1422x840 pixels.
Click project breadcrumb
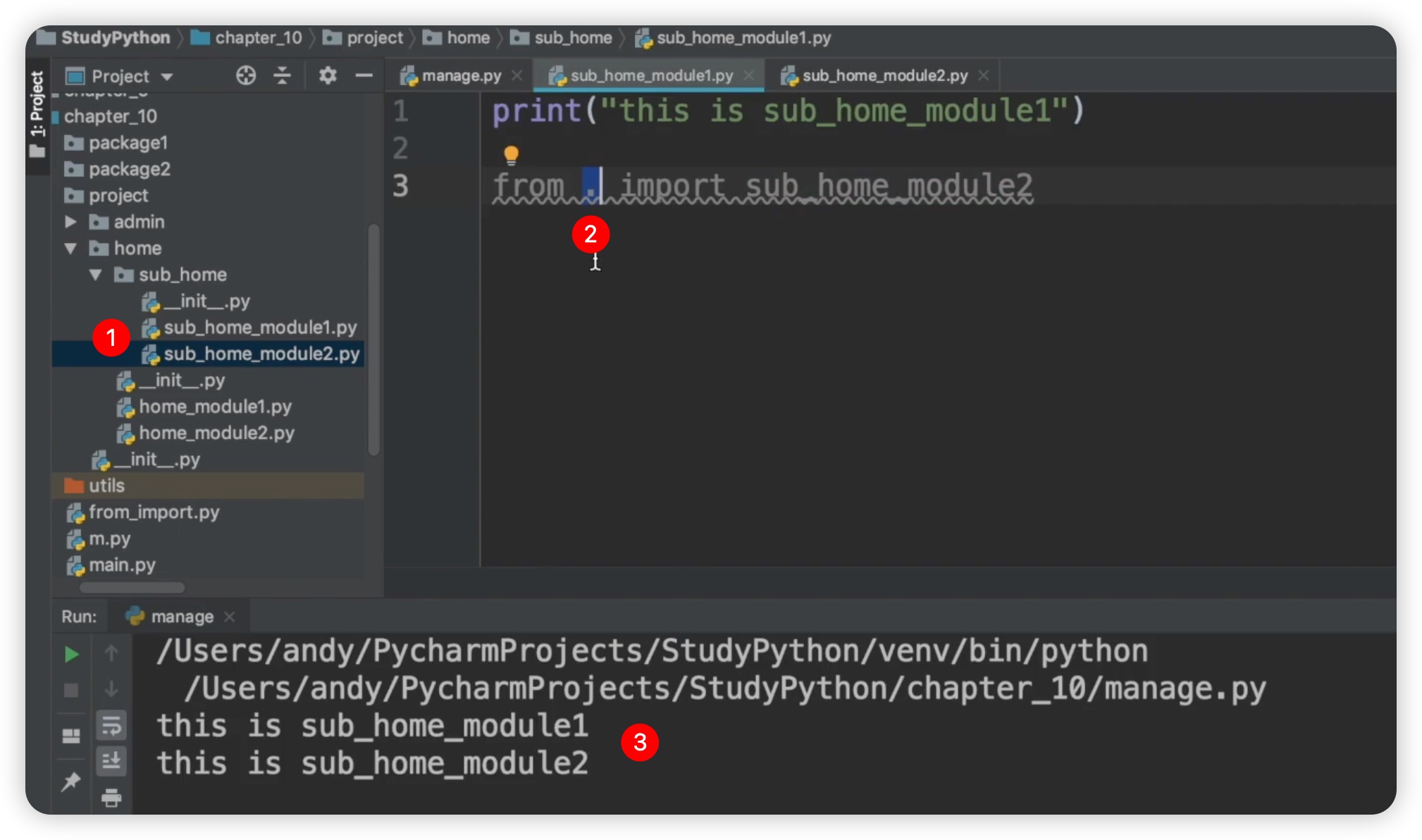374,37
